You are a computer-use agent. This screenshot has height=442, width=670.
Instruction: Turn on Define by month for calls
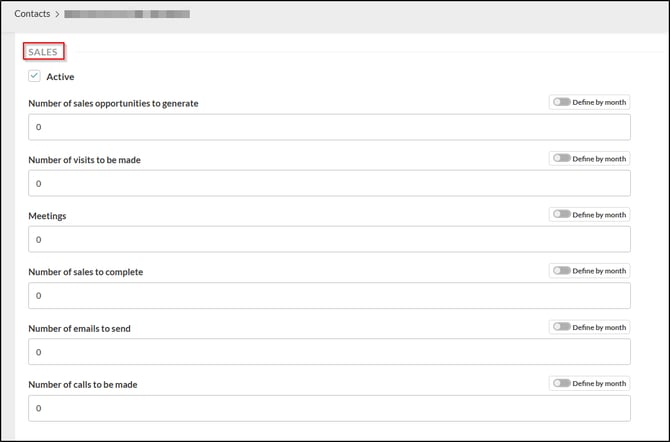(x=562, y=382)
